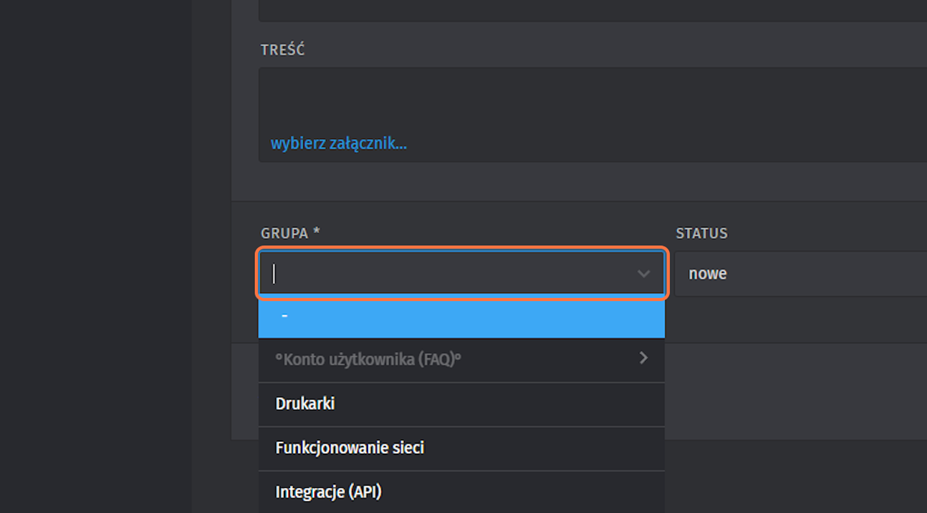Click the required asterisk beside GRUPA

(x=317, y=233)
